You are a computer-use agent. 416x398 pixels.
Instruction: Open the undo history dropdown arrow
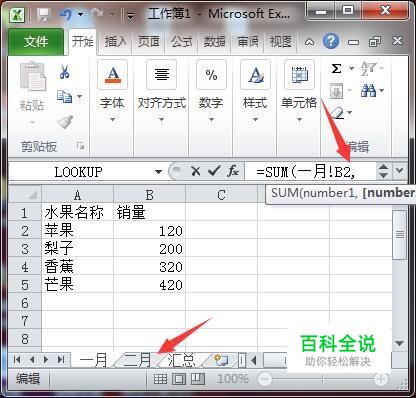pyautogui.click(x=80, y=14)
